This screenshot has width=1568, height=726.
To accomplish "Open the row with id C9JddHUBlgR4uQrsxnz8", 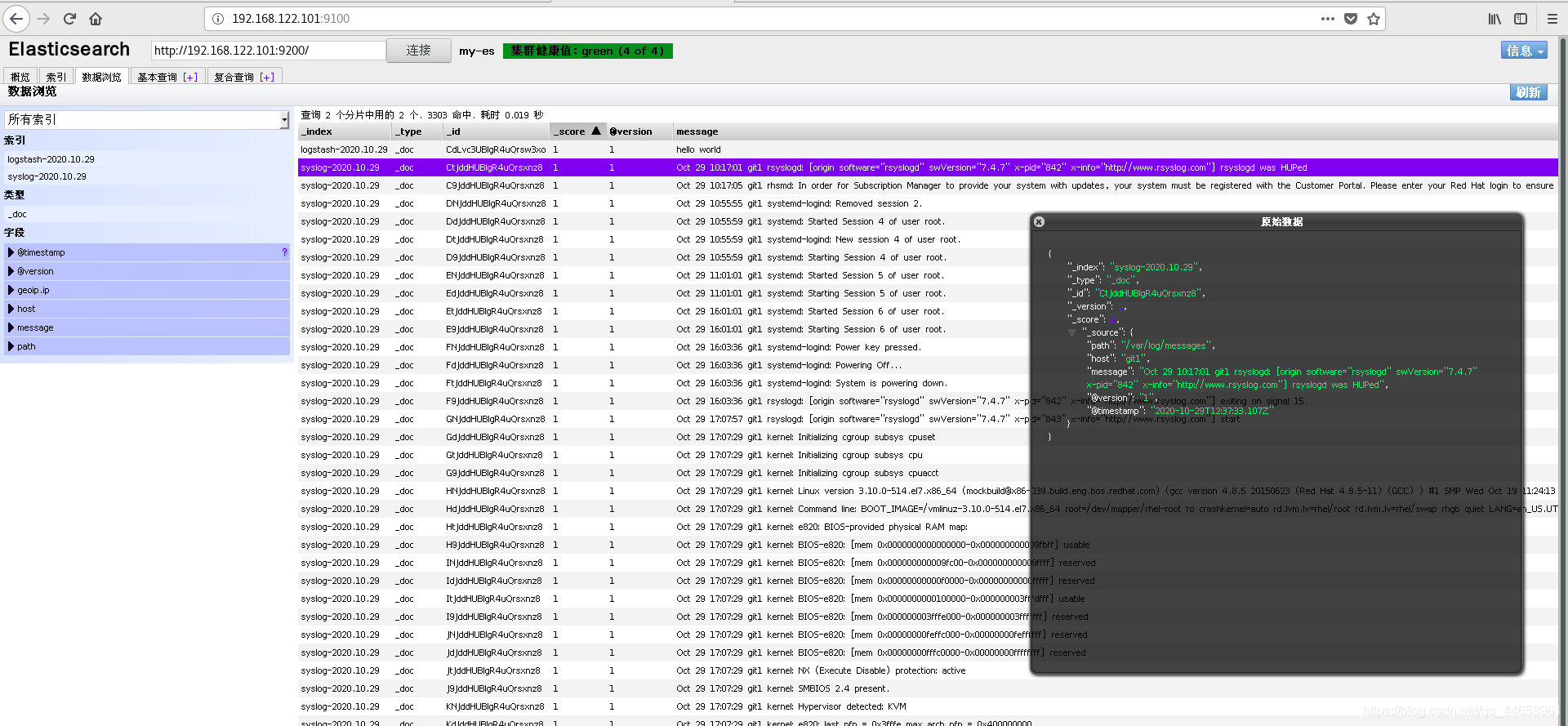I will coord(928,185).
